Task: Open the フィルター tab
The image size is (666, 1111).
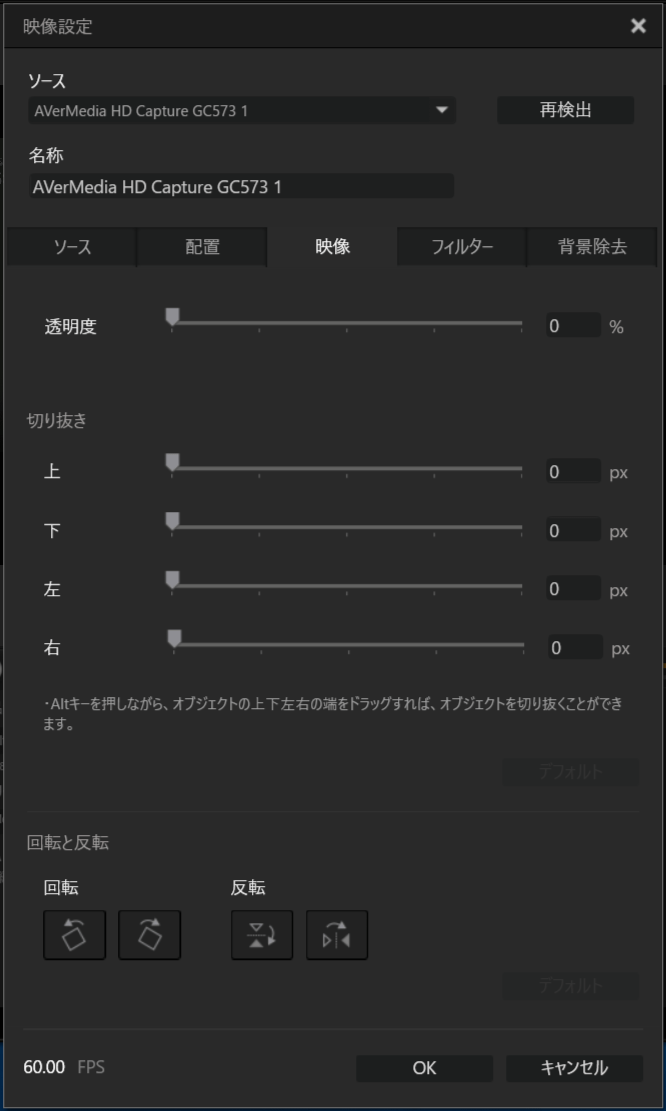Action: [462, 247]
